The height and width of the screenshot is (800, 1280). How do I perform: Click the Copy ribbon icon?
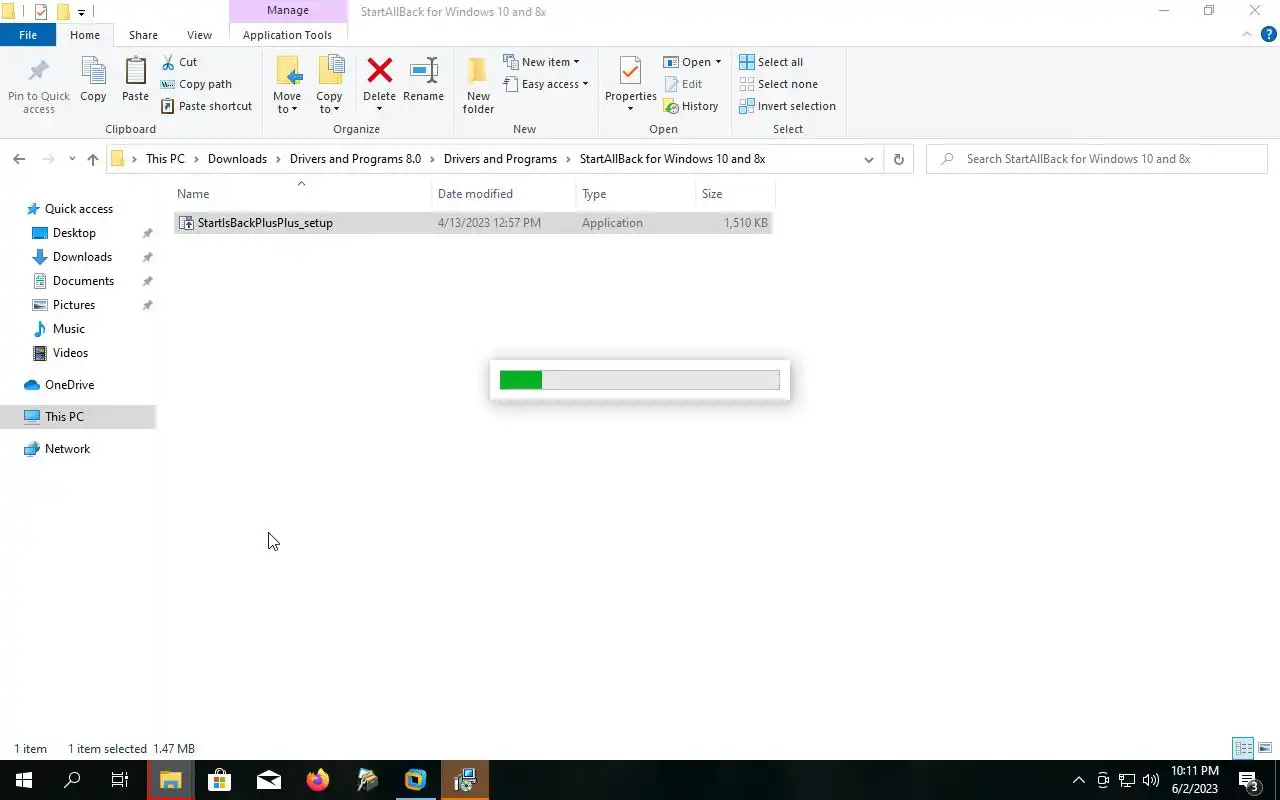[93, 80]
